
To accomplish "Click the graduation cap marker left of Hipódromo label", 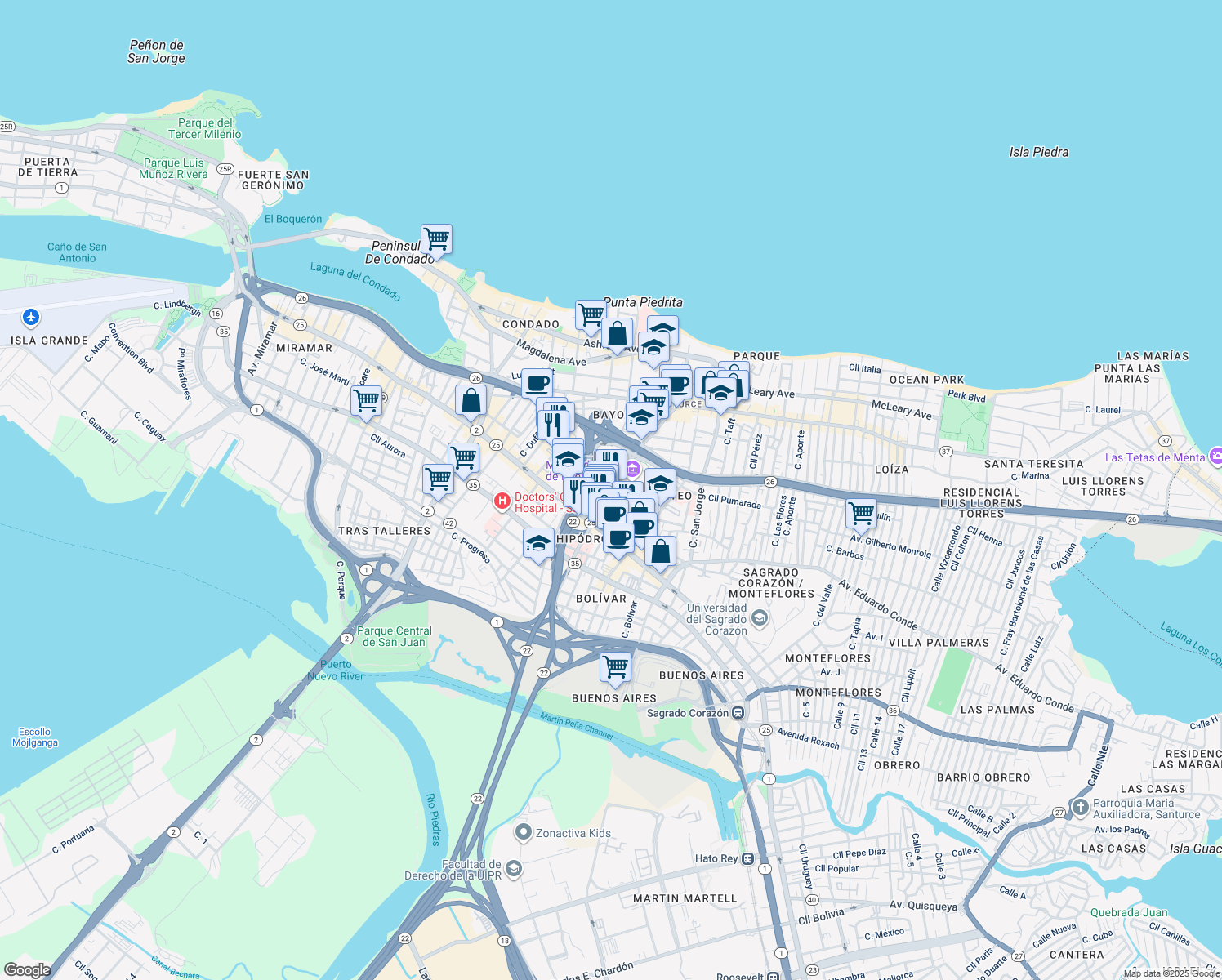I will (x=539, y=544).
